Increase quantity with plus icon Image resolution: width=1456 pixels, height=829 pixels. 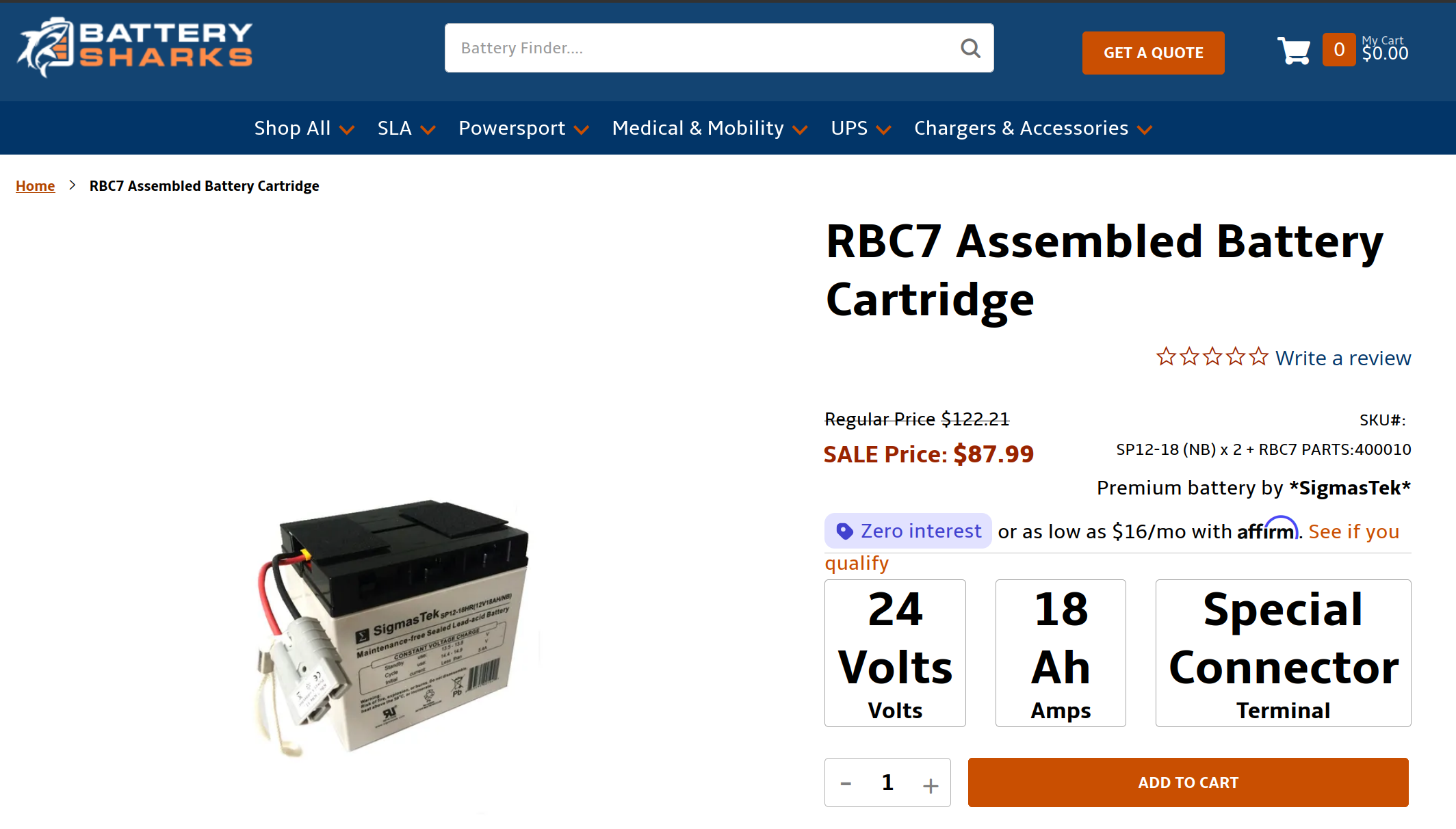coord(930,785)
